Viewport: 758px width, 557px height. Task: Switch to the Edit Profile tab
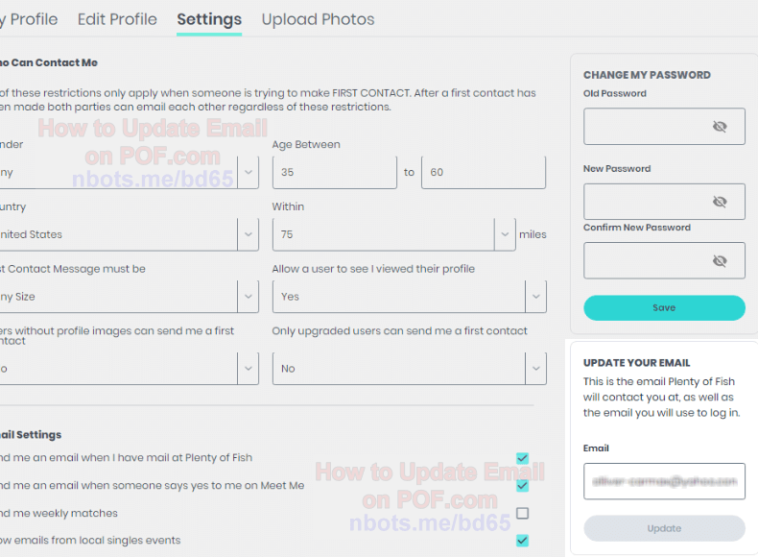pyautogui.click(x=117, y=19)
